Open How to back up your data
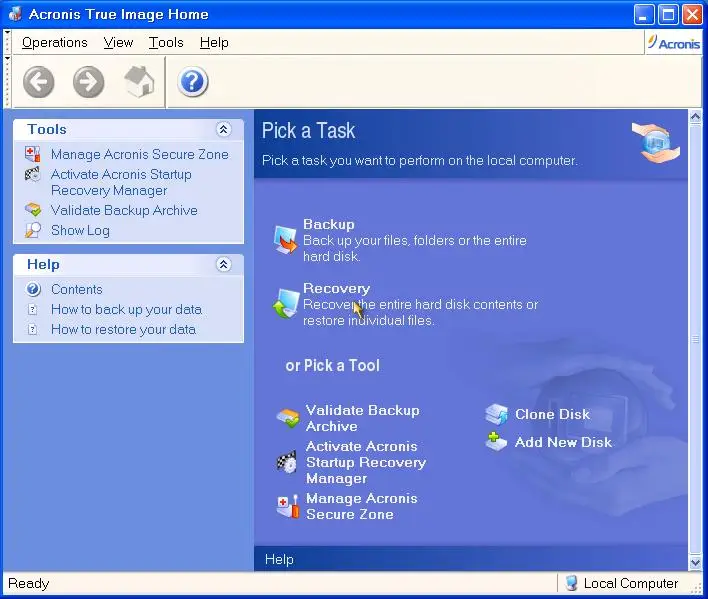Image resolution: width=708 pixels, height=599 pixels. [x=126, y=309]
